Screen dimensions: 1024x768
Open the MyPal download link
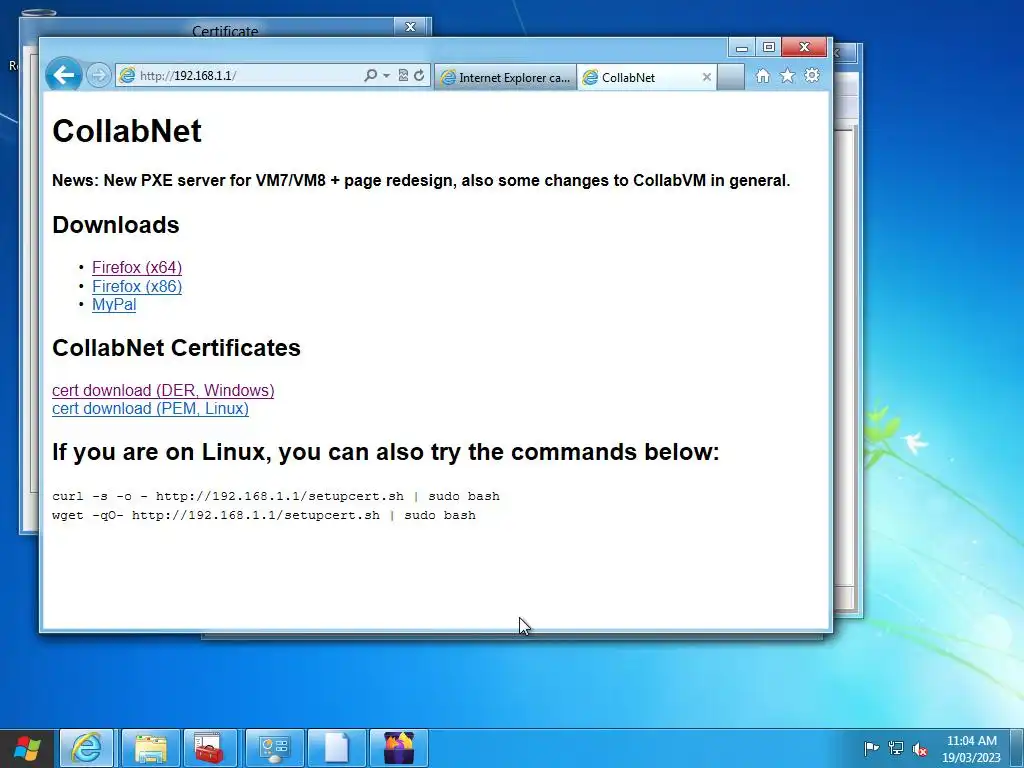tap(114, 305)
